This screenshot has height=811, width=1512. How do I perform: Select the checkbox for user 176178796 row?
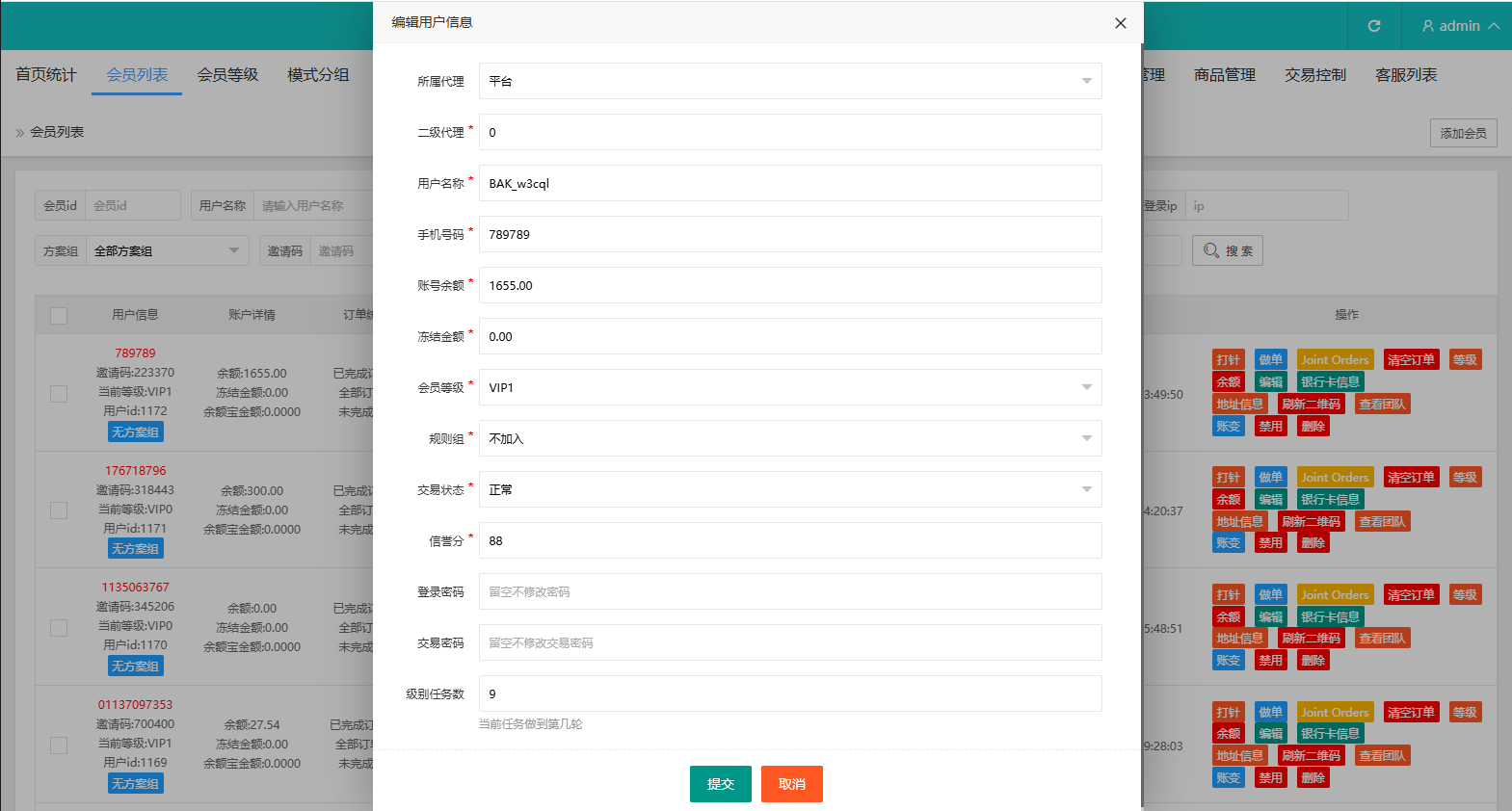tap(59, 510)
